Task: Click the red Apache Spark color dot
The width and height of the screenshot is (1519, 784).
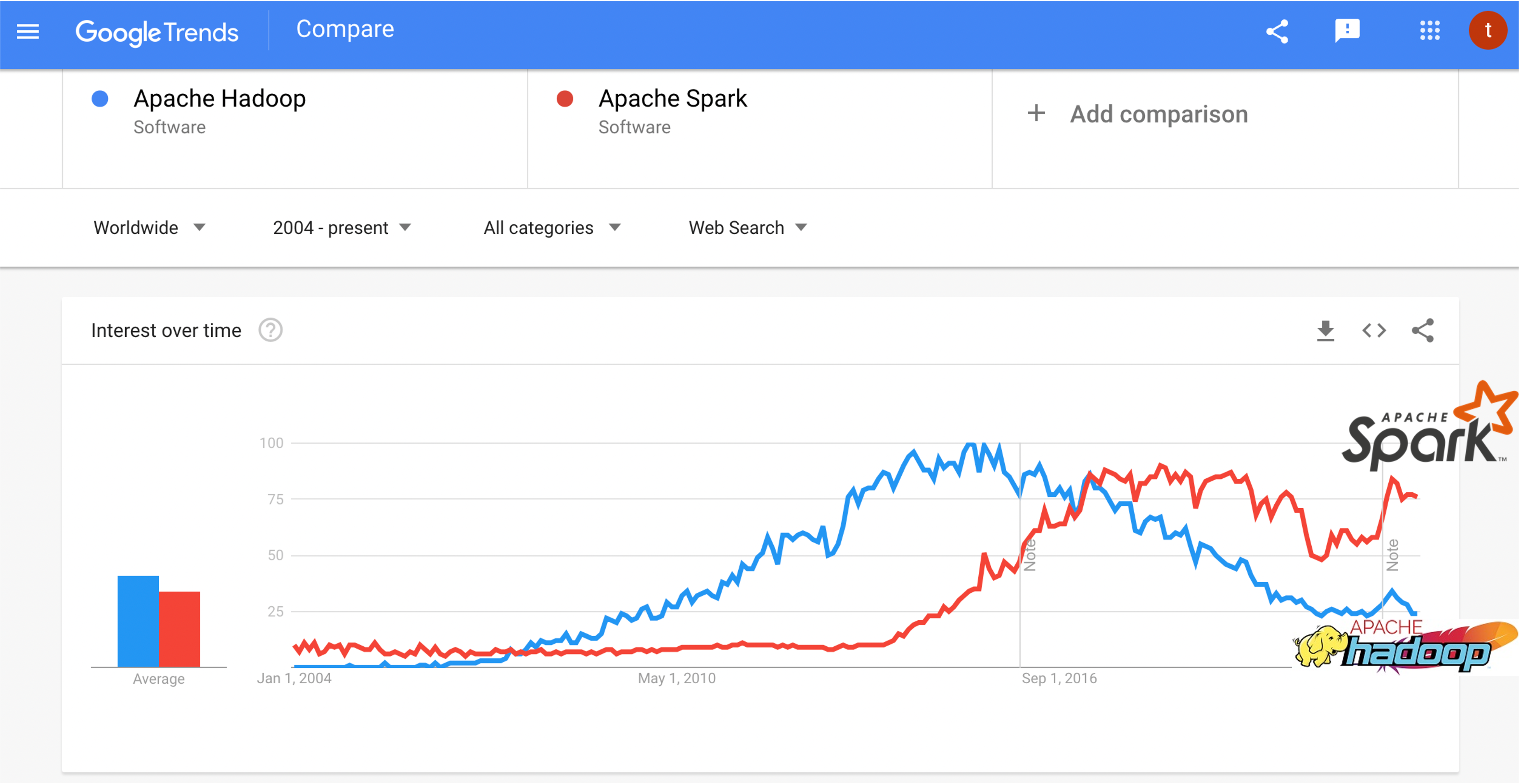Action: click(x=565, y=99)
